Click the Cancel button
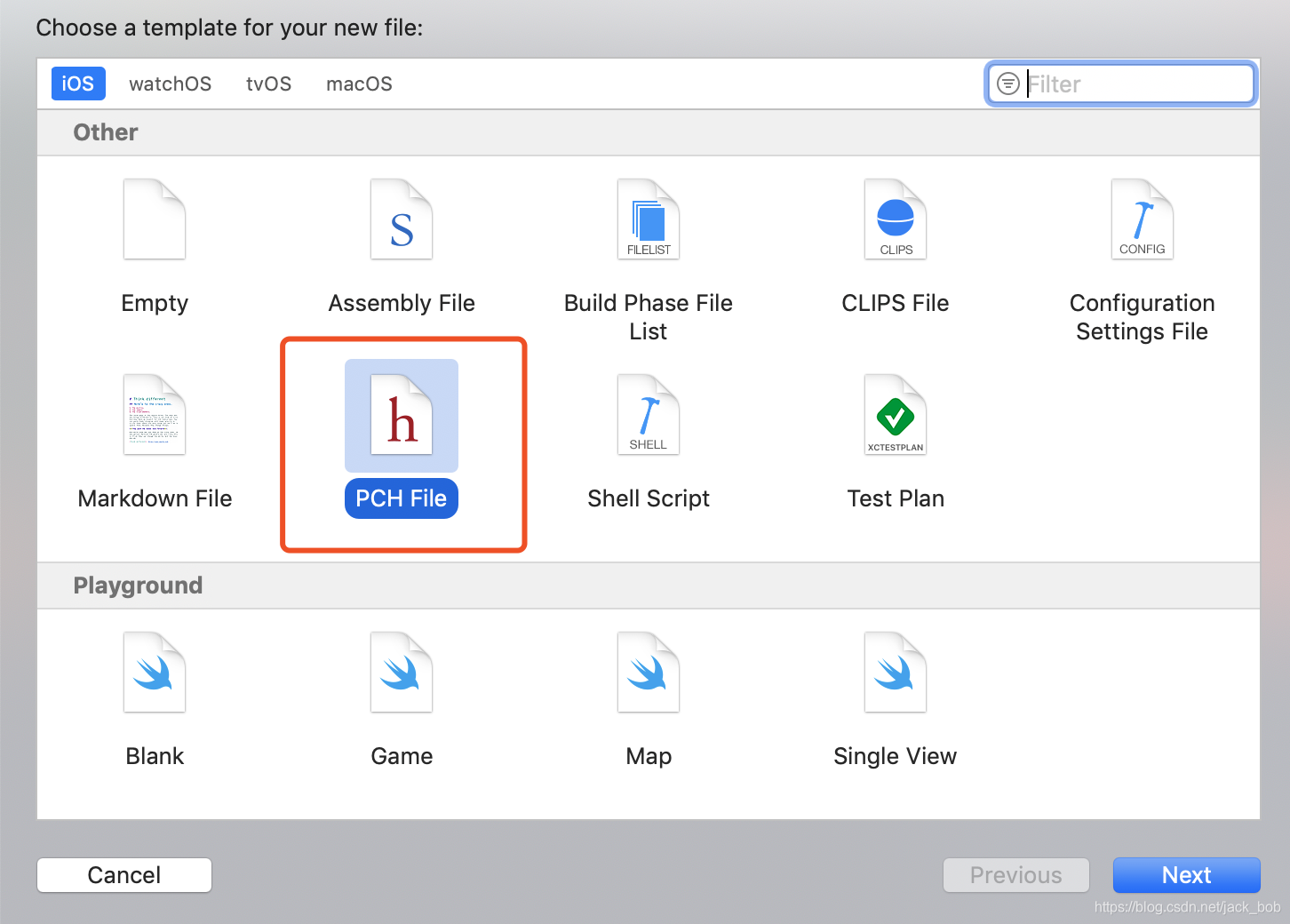This screenshot has height=924, width=1290. [124, 875]
